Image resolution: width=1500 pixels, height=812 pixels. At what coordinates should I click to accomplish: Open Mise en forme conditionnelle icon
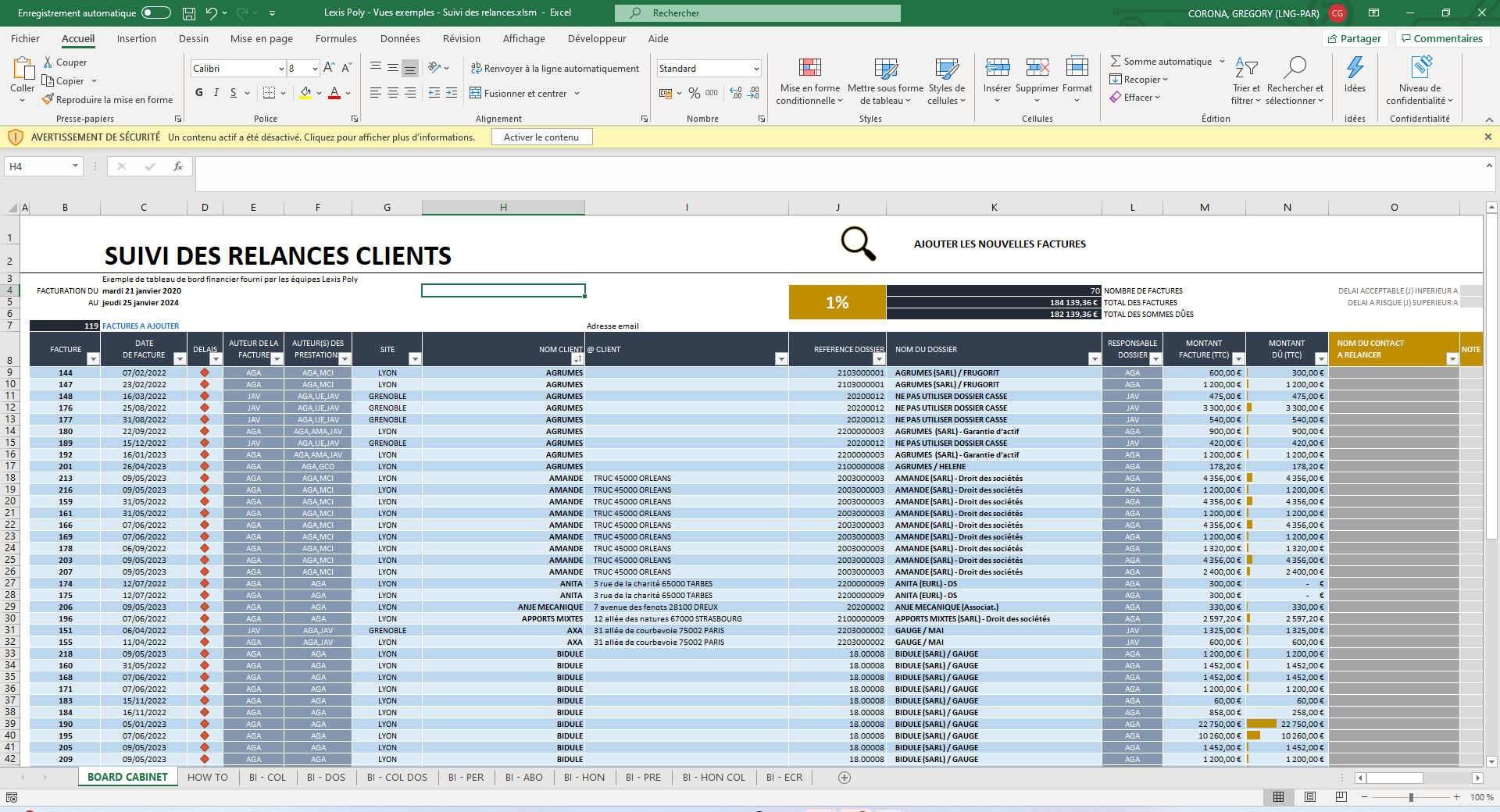tap(810, 68)
